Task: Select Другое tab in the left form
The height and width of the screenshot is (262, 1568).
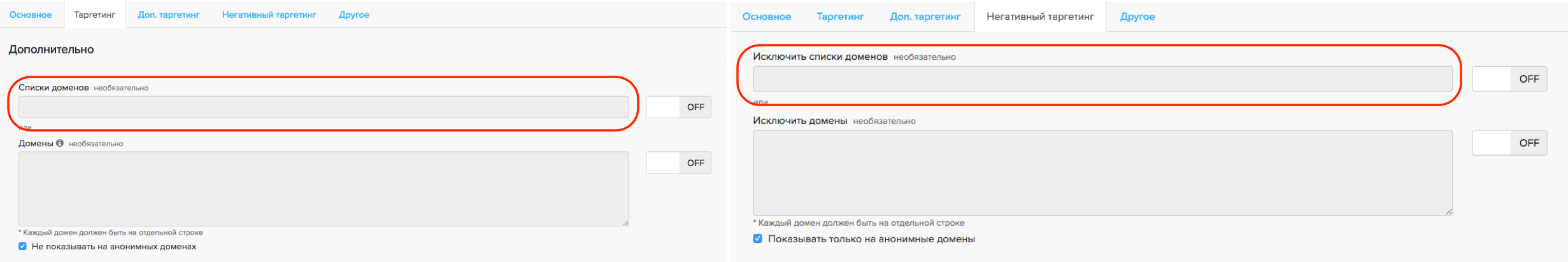Action: tap(353, 15)
